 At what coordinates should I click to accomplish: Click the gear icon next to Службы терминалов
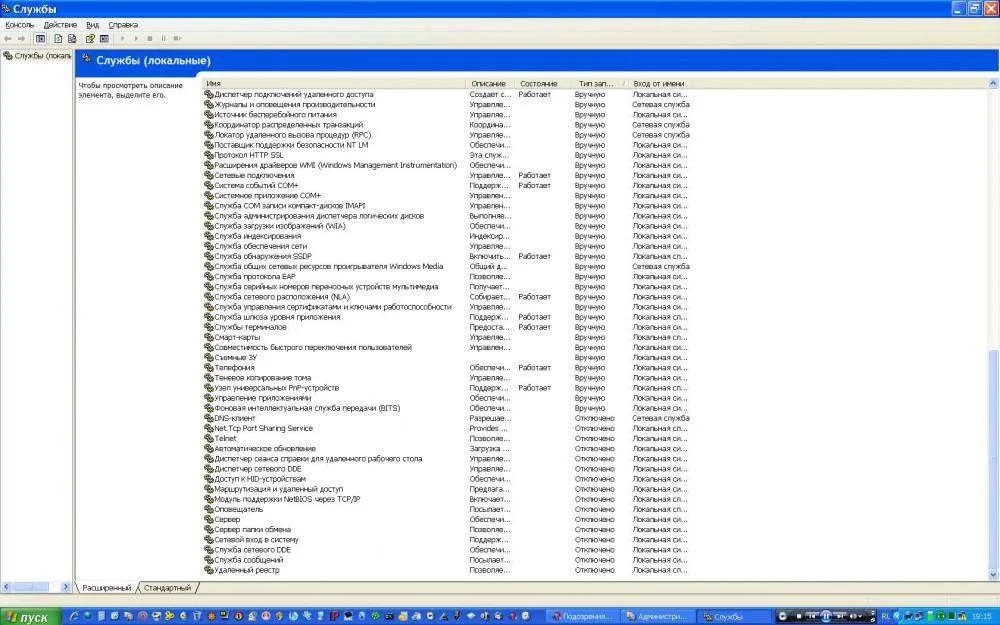click(x=209, y=327)
